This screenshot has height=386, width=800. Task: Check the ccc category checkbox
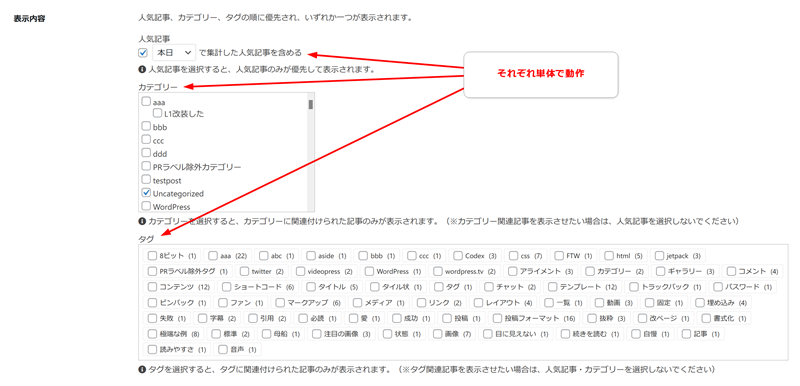click(x=146, y=140)
